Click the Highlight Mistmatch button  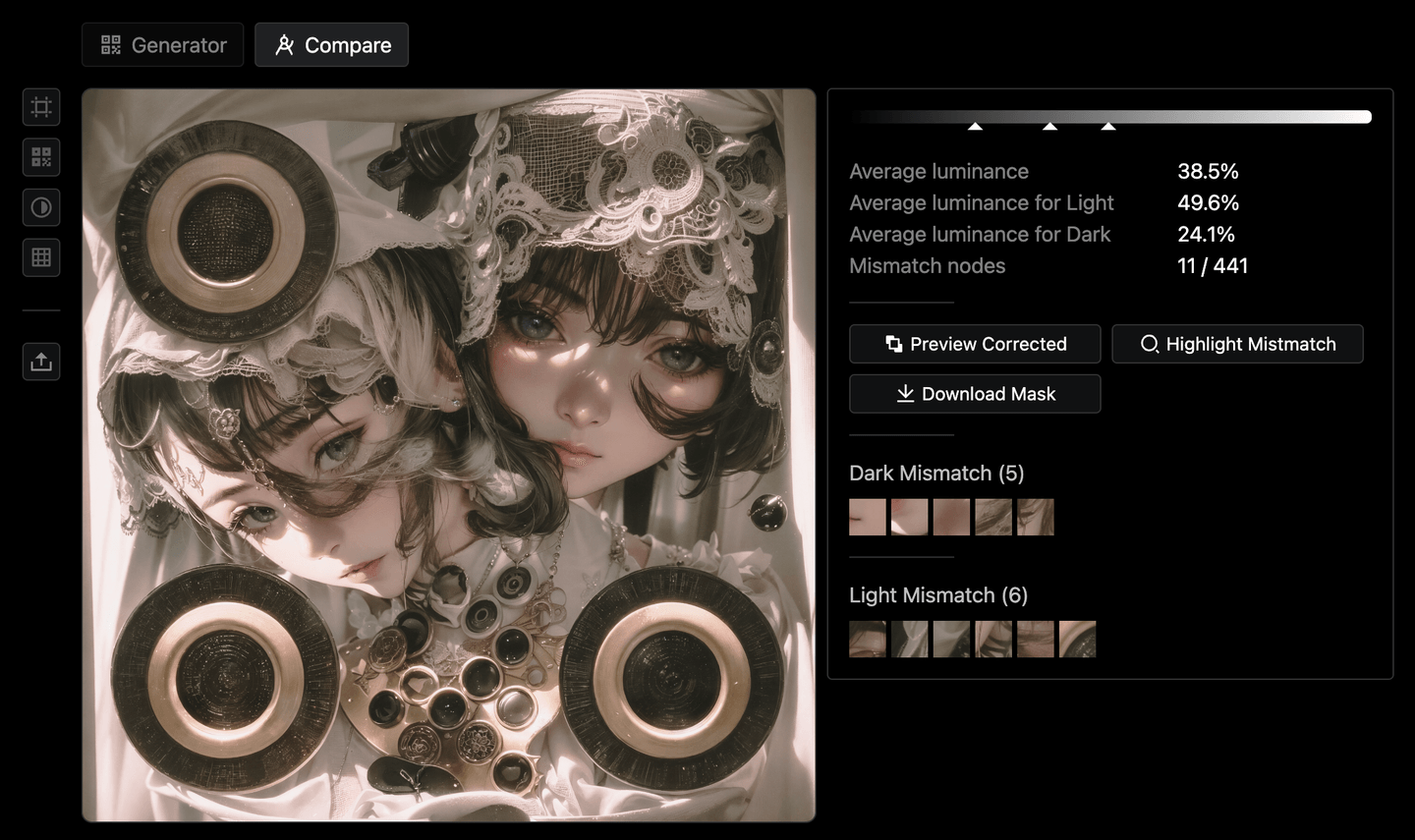1237,344
